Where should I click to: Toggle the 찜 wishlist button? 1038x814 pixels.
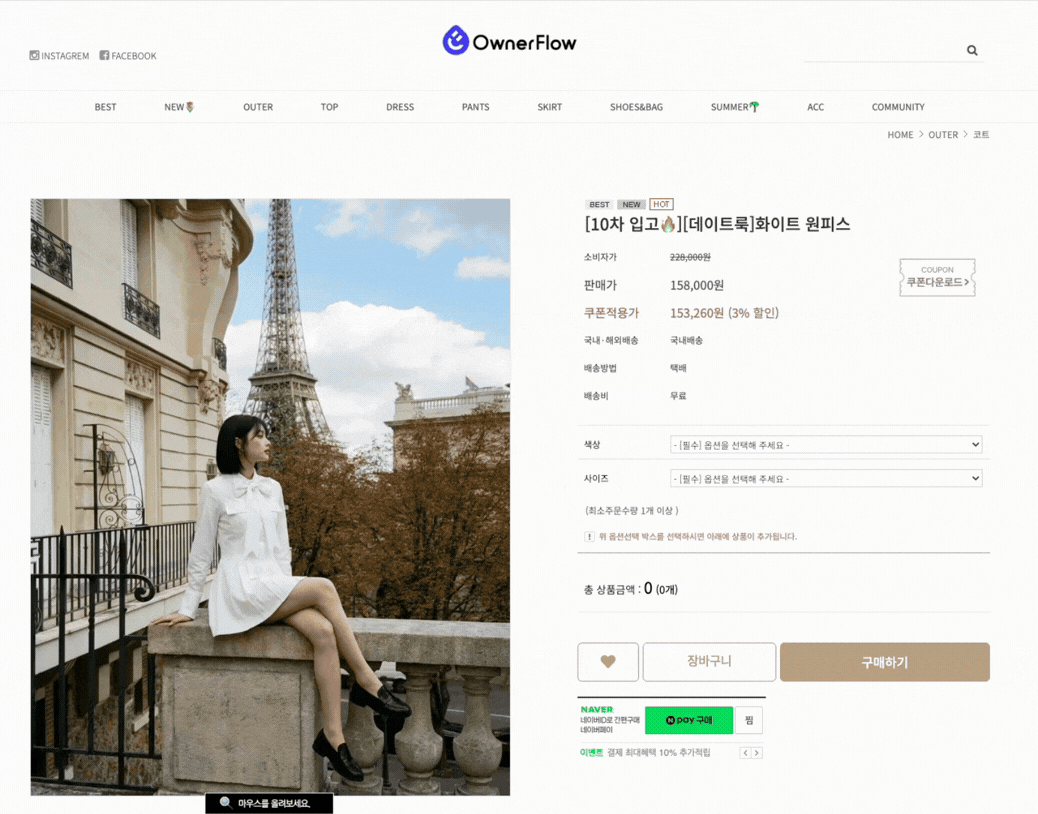pos(748,720)
